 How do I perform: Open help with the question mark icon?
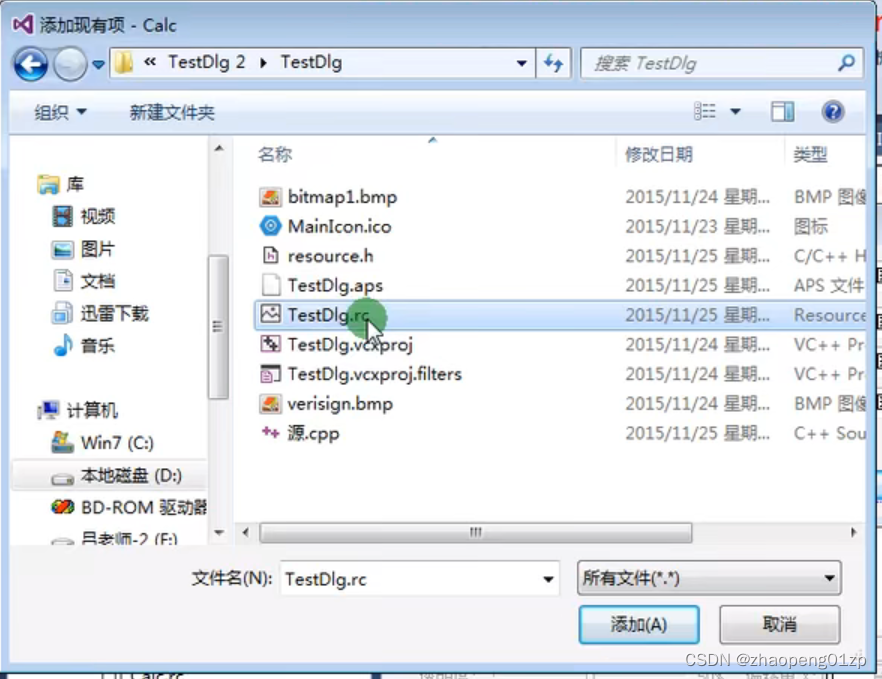[x=832, y=111]
